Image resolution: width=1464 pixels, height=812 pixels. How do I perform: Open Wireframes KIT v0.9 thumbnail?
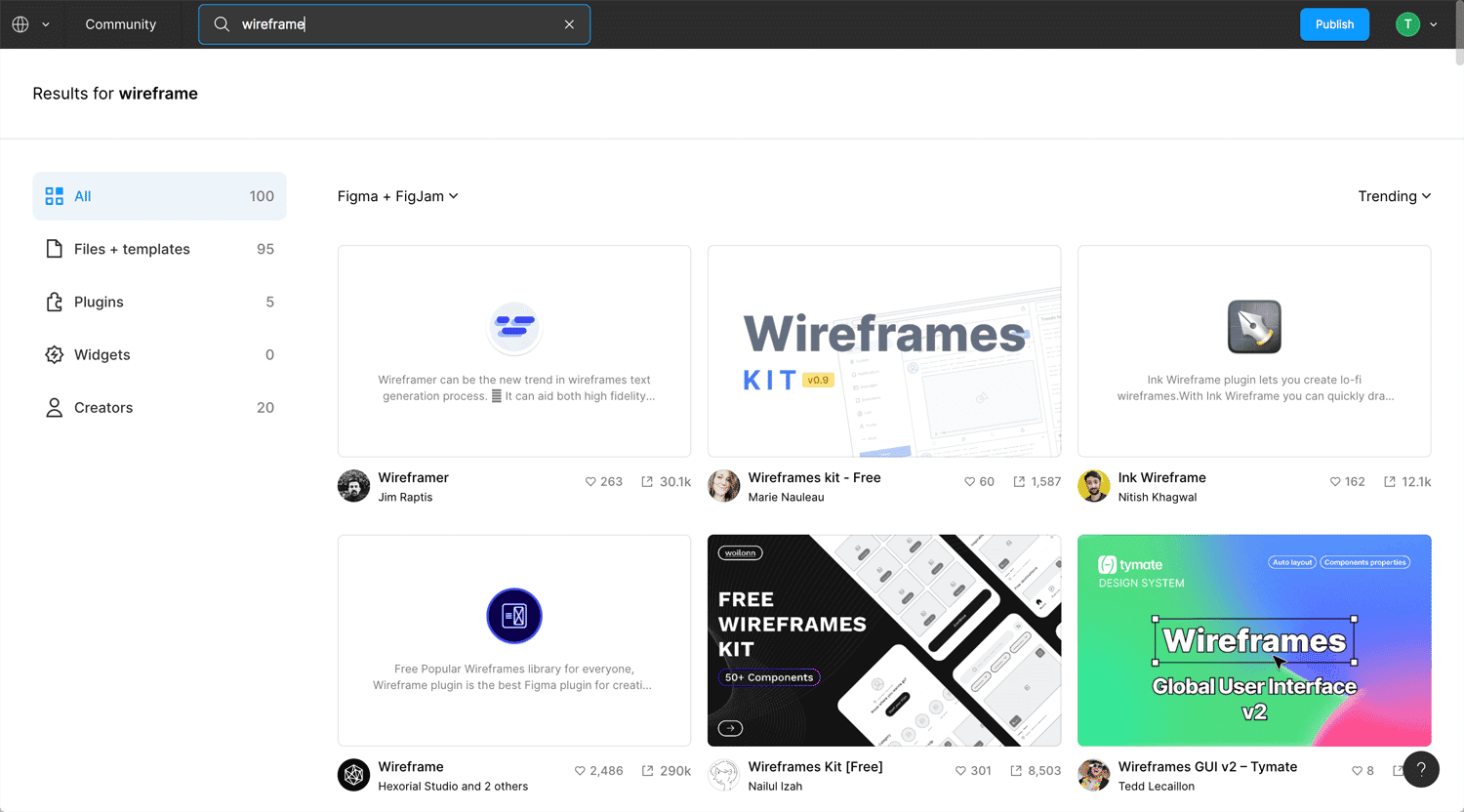click(884, 351)
